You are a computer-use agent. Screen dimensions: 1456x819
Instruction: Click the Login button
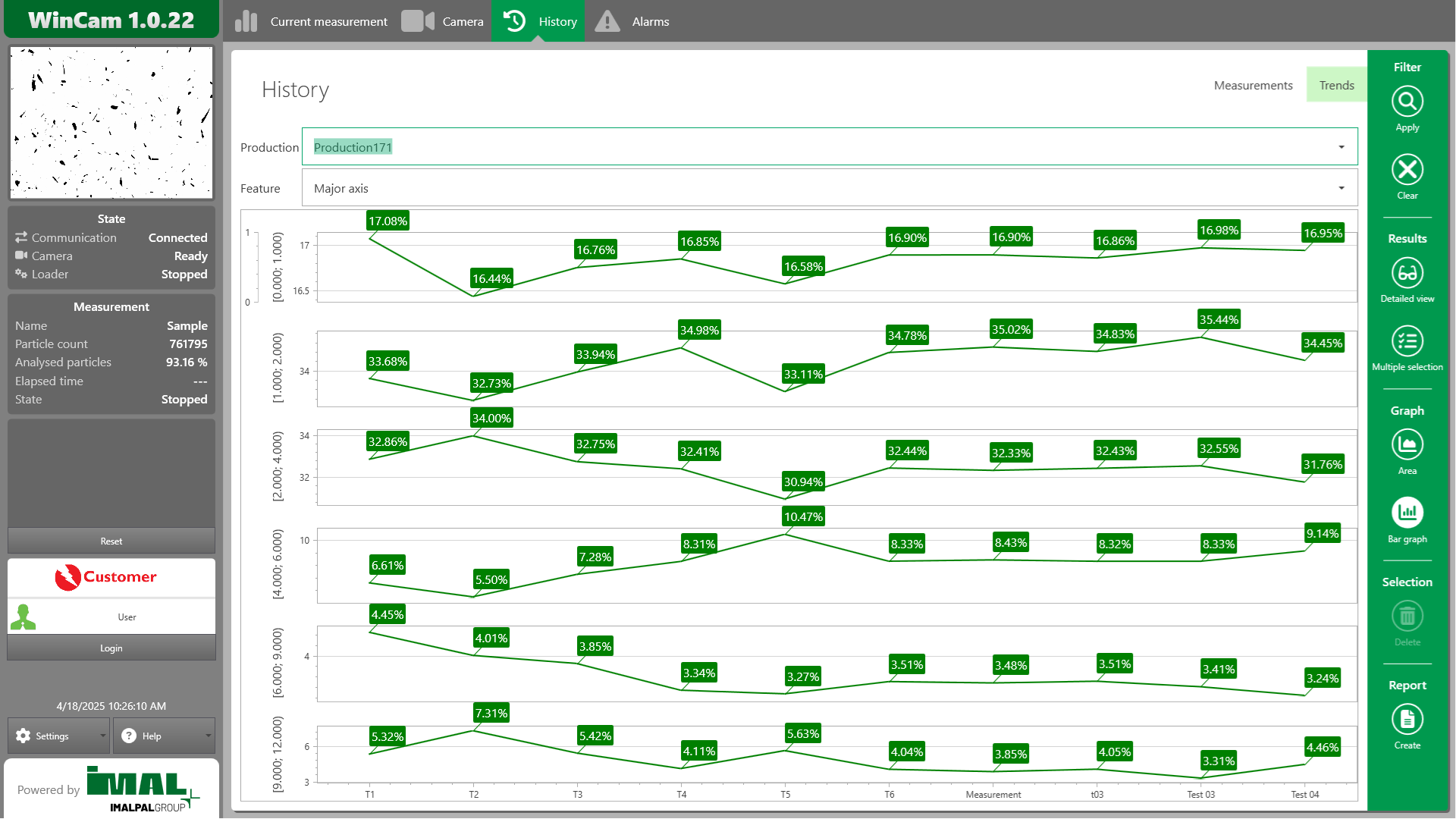point(111,648)
